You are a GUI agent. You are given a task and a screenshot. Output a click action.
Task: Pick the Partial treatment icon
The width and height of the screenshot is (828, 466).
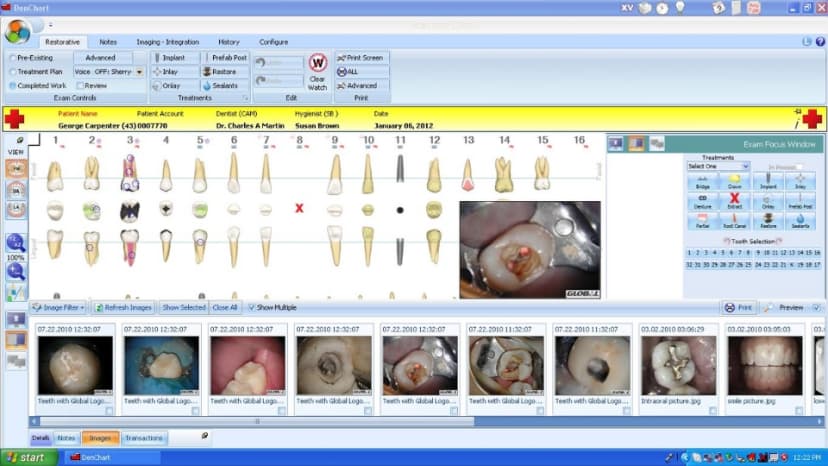coord(702,220)
